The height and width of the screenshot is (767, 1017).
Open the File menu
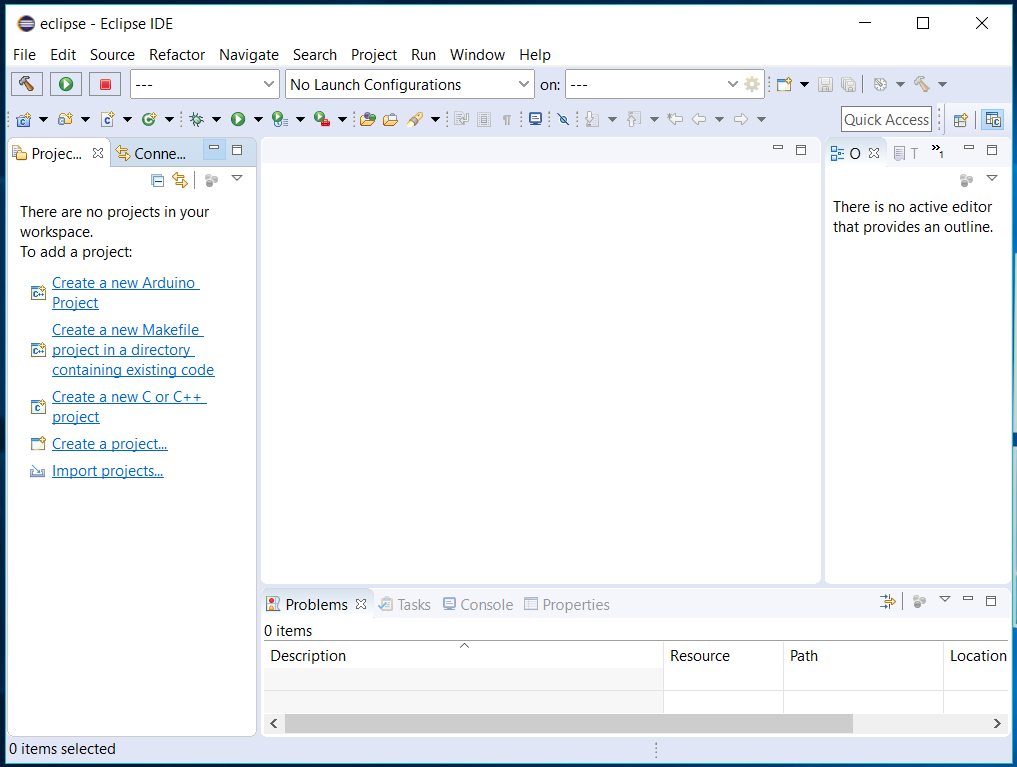(24, 54)
